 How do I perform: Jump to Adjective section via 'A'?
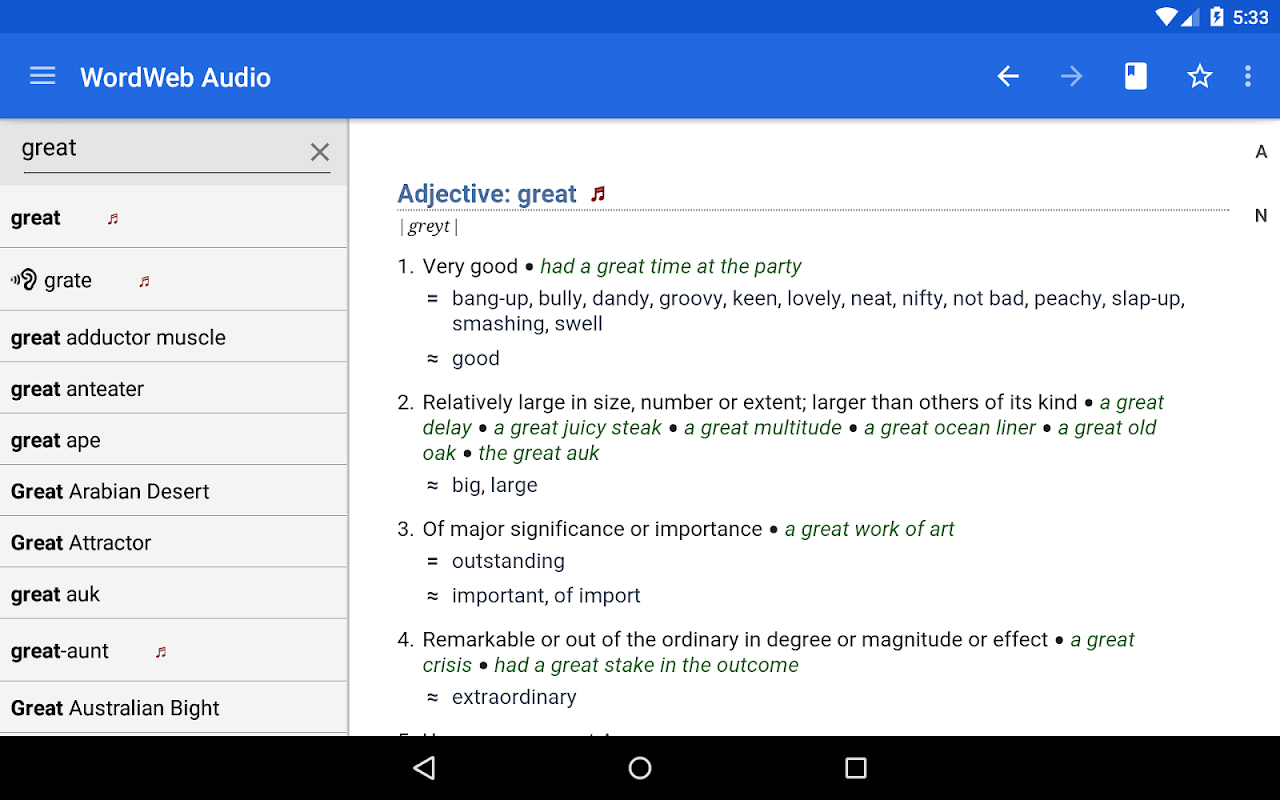(x=1261, y=152)
